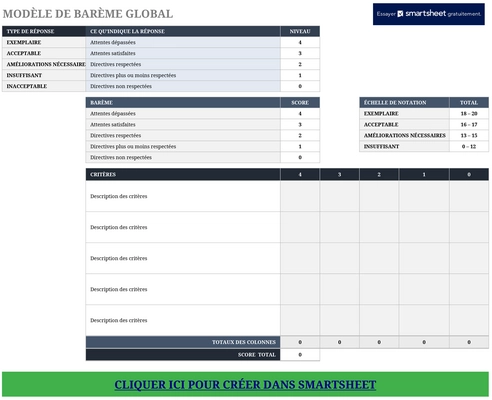
Task: Click the total range 16 - 17
Action: [469, 125]
